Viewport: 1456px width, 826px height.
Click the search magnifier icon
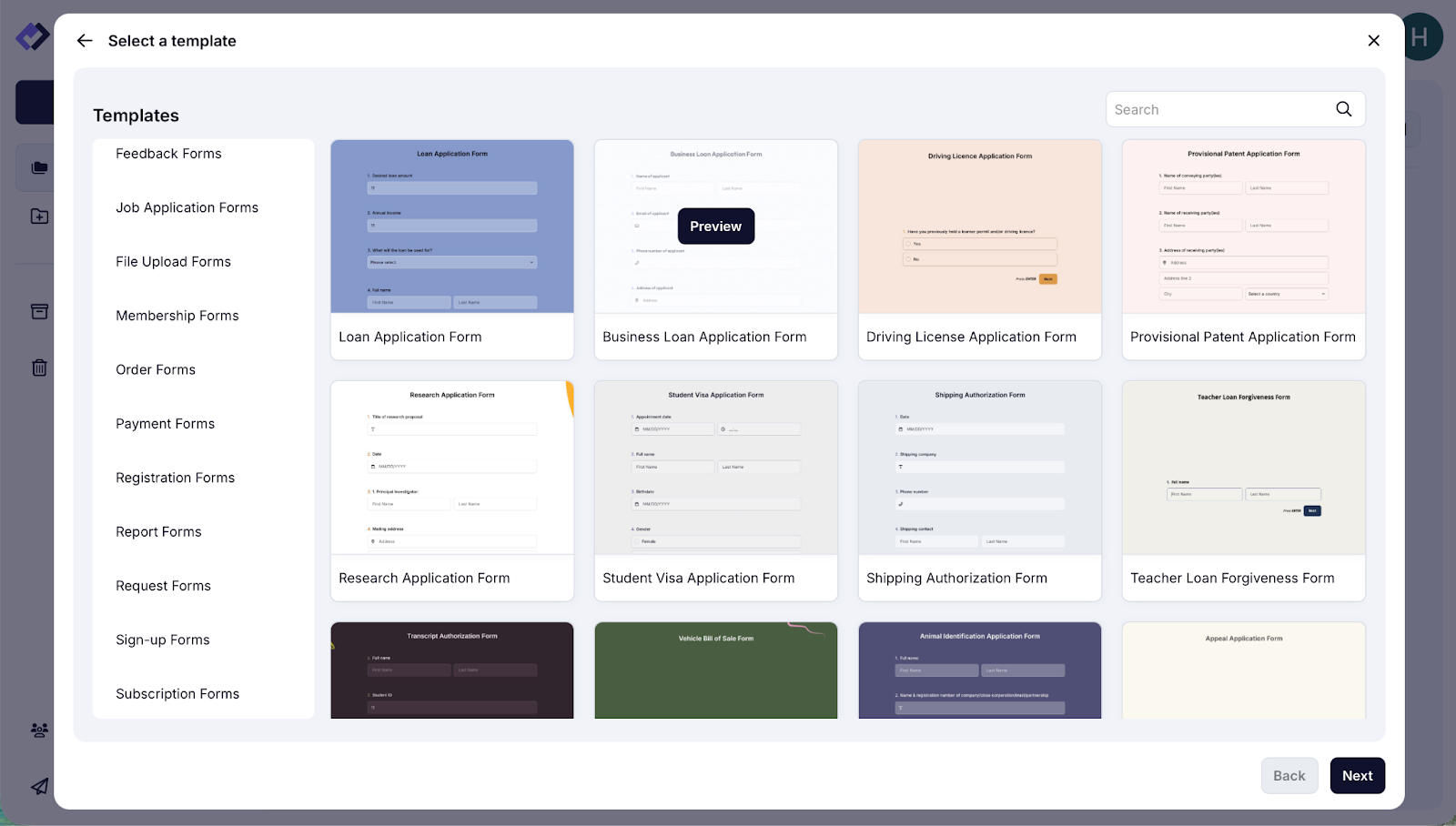[1343, 108]
